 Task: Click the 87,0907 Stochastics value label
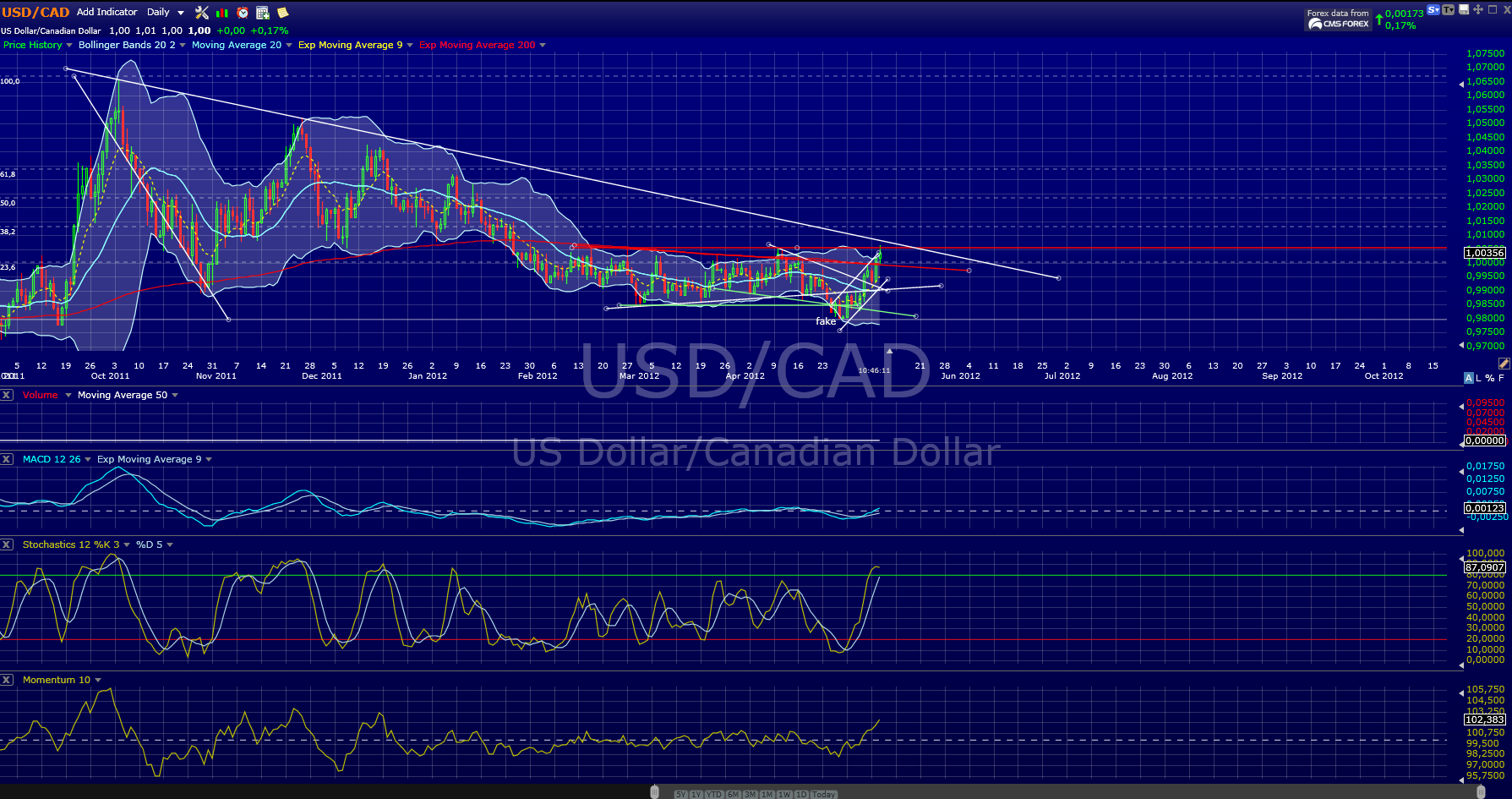coord(1485,567)
